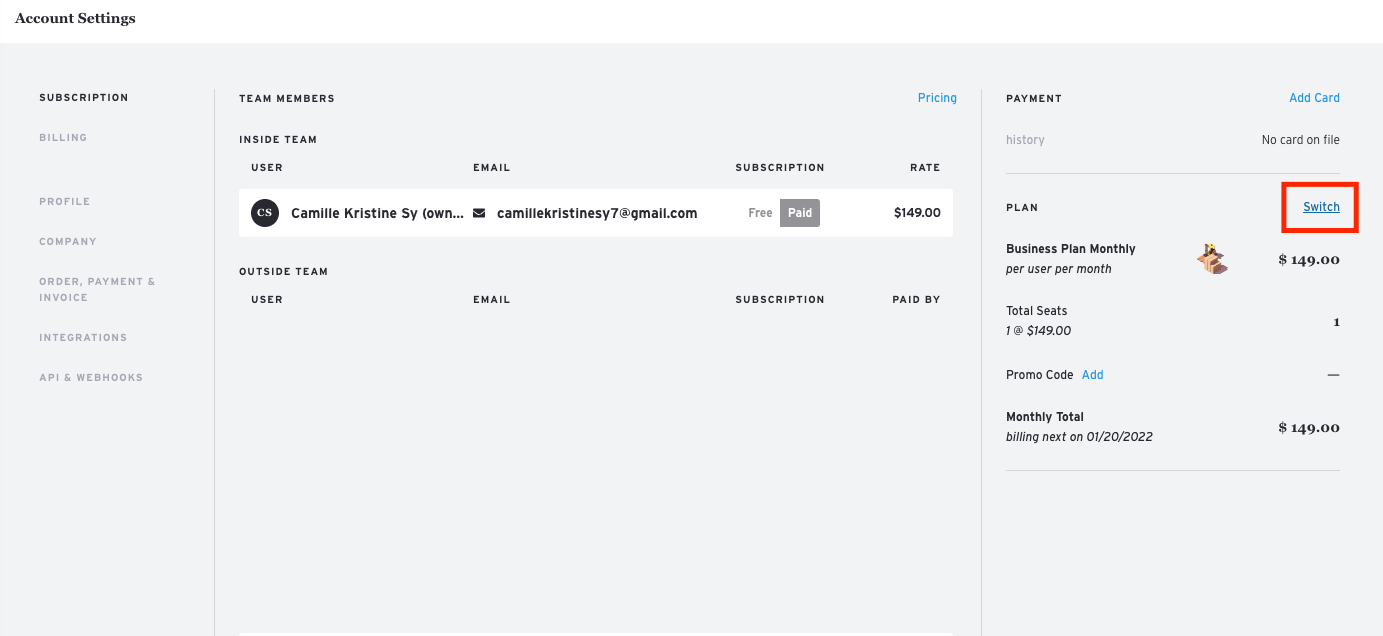Add a Promo Code
Image resolution: width=1383 pixels, height=636 pixels.
(1092, 374)
